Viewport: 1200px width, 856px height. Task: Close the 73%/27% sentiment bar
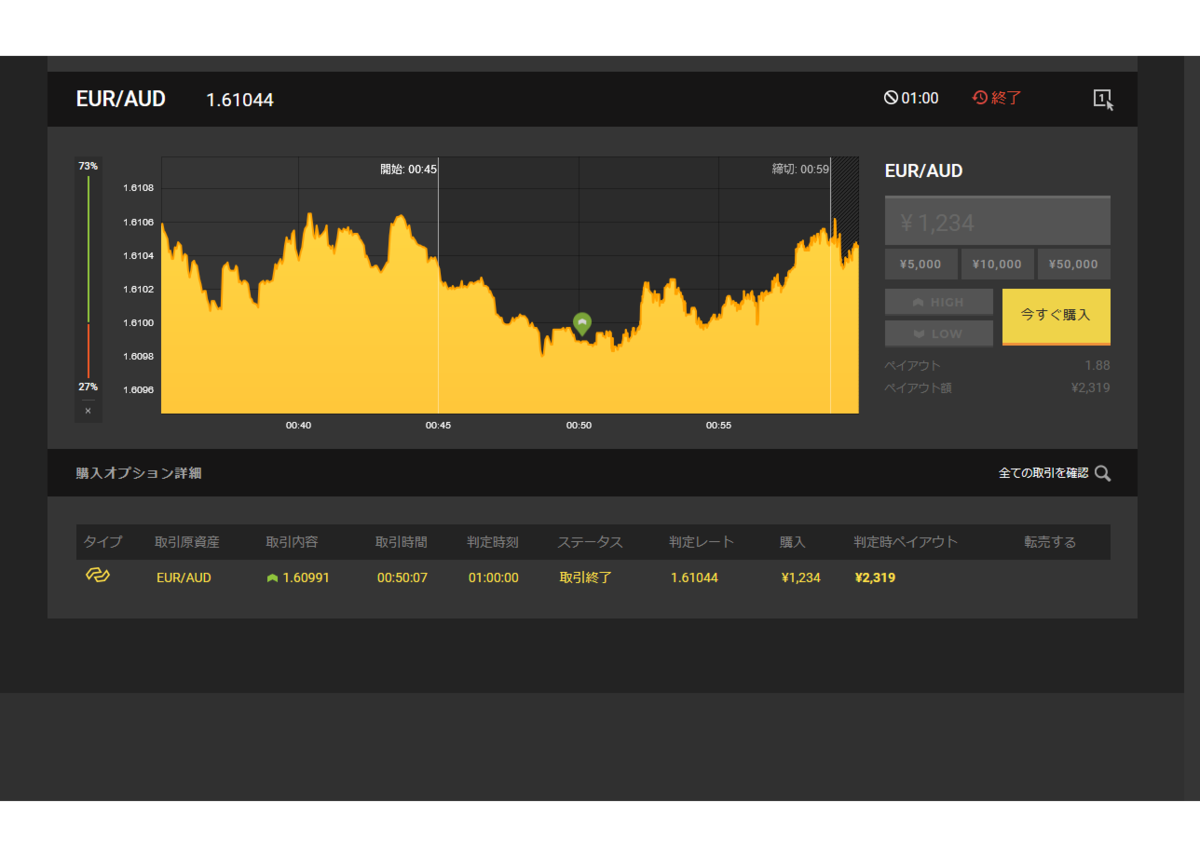[x=88, y=411]
